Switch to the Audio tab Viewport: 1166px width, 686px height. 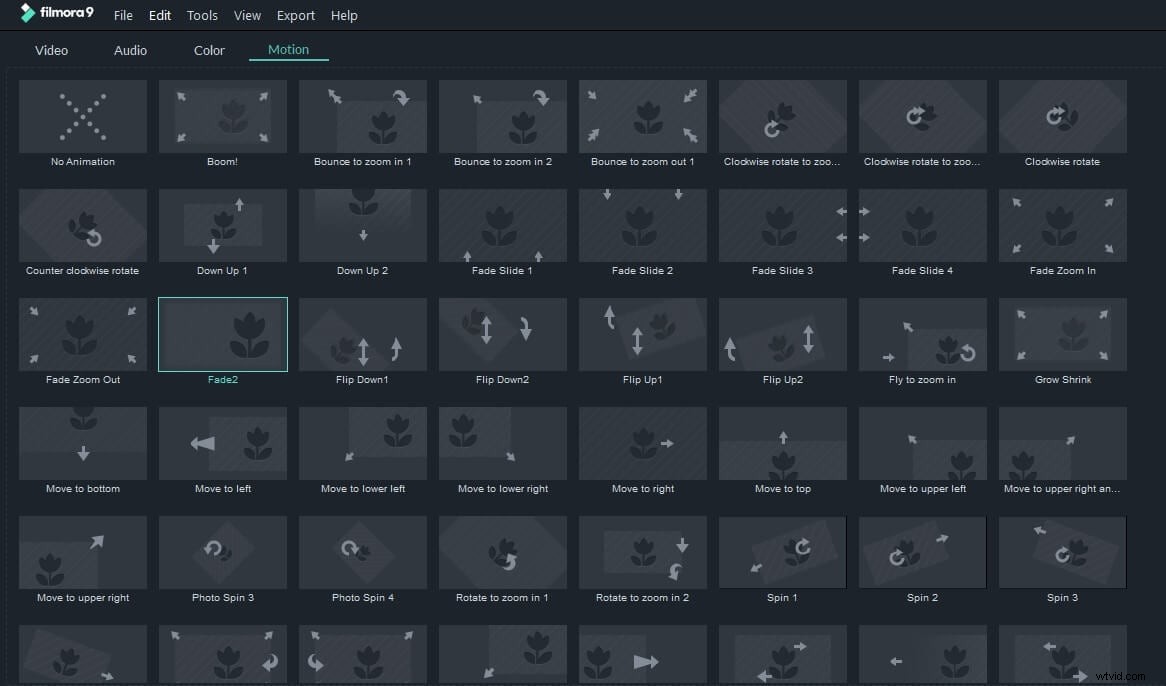(130, 49)
